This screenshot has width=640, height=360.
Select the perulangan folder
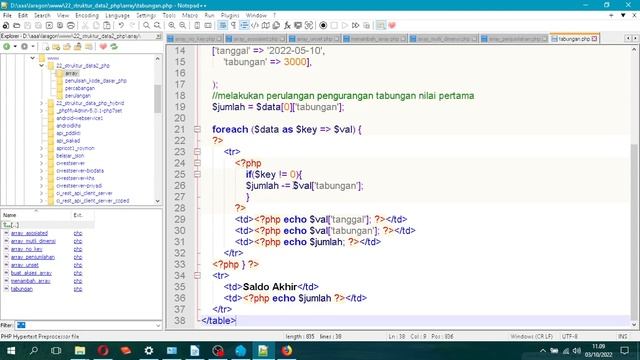pyautogui.click(x=78, y=96)
